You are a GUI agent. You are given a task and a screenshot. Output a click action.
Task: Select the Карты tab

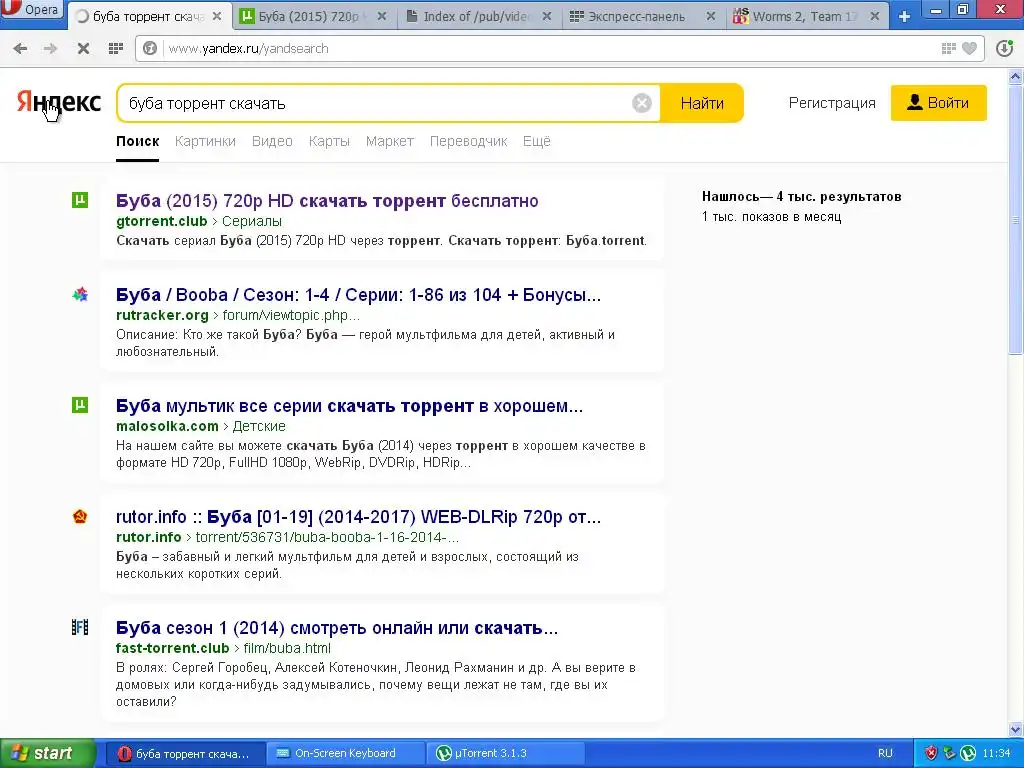329,141
